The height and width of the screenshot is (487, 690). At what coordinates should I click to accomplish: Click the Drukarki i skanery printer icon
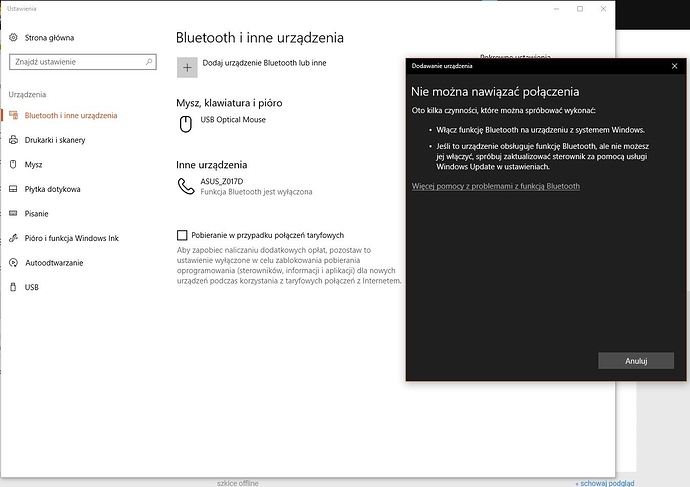pos(13,140)
